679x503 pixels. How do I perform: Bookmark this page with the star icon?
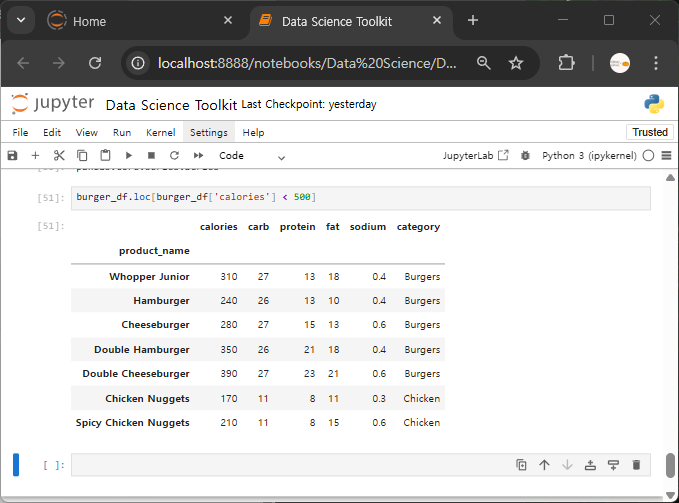[x=516, y=63]
